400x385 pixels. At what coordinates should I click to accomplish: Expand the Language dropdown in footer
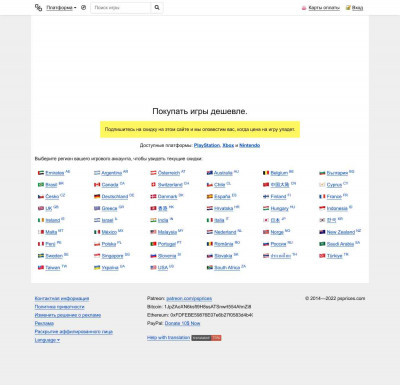[47, 340]
